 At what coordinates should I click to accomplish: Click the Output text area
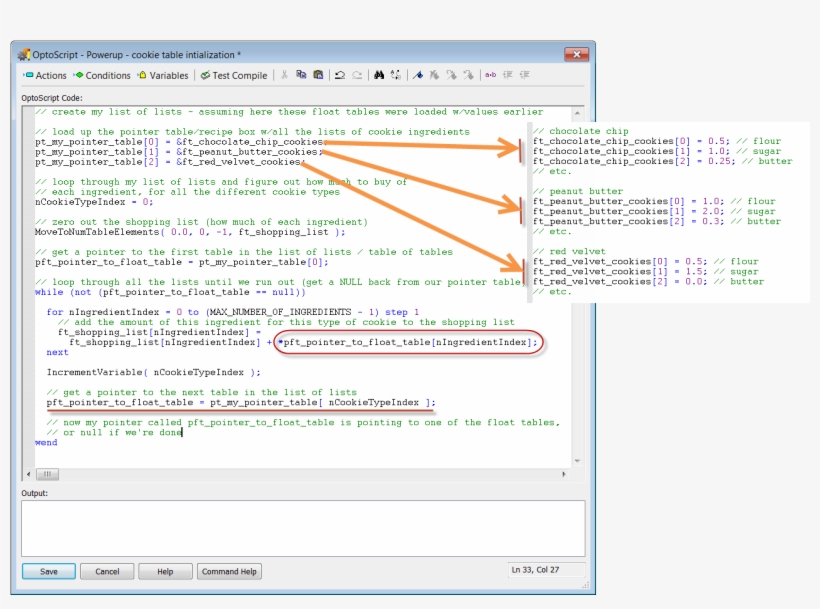(x=302, y=527)
